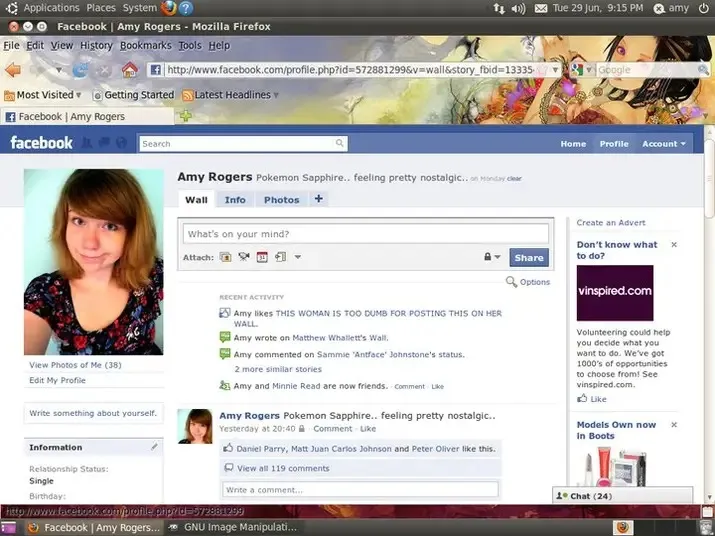
Task: Click the browser search magnifier icon
Action: click(703, 70)
